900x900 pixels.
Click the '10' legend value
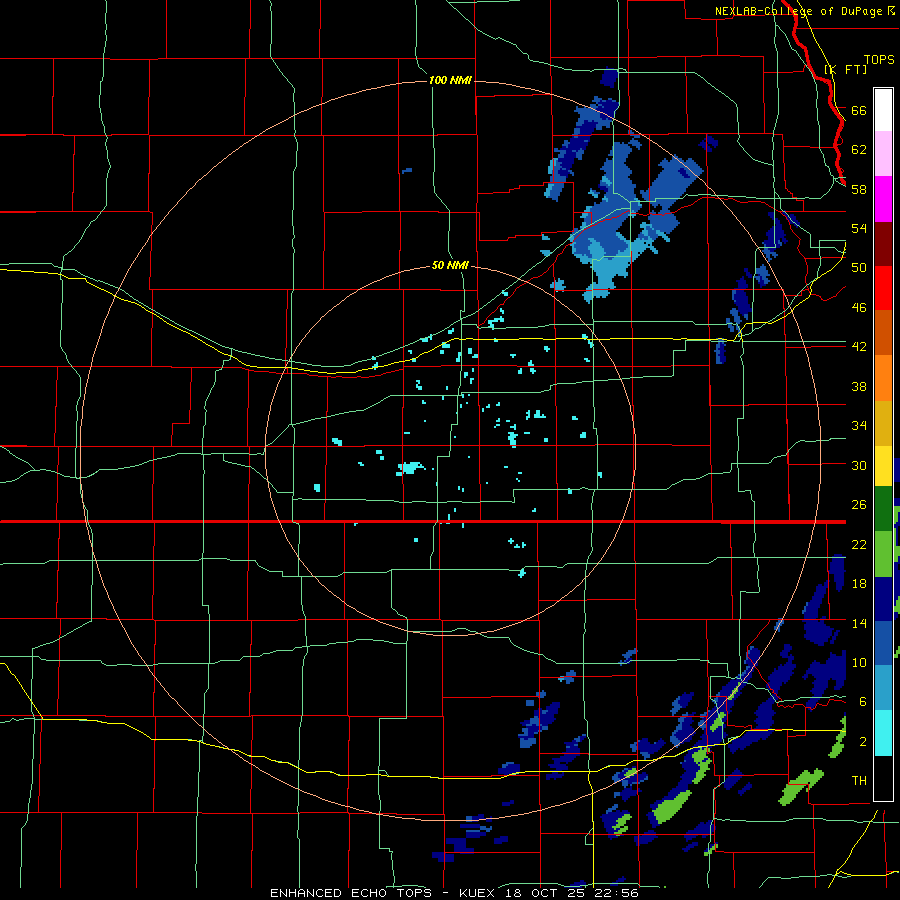tap(859, 662)
